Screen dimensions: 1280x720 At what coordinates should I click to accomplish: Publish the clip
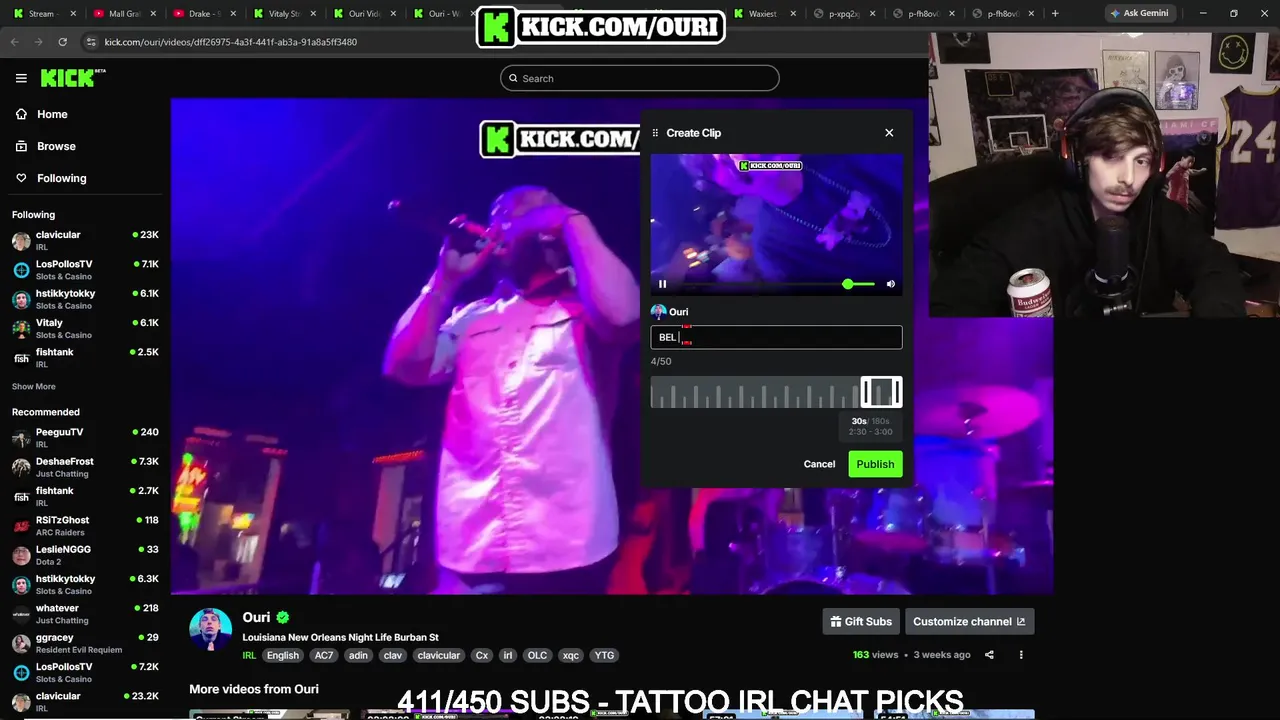[x=875, y=464]
